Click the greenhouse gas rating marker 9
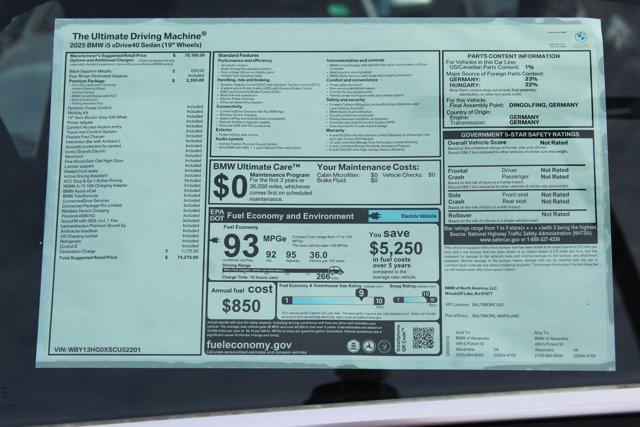 [361, 294]
